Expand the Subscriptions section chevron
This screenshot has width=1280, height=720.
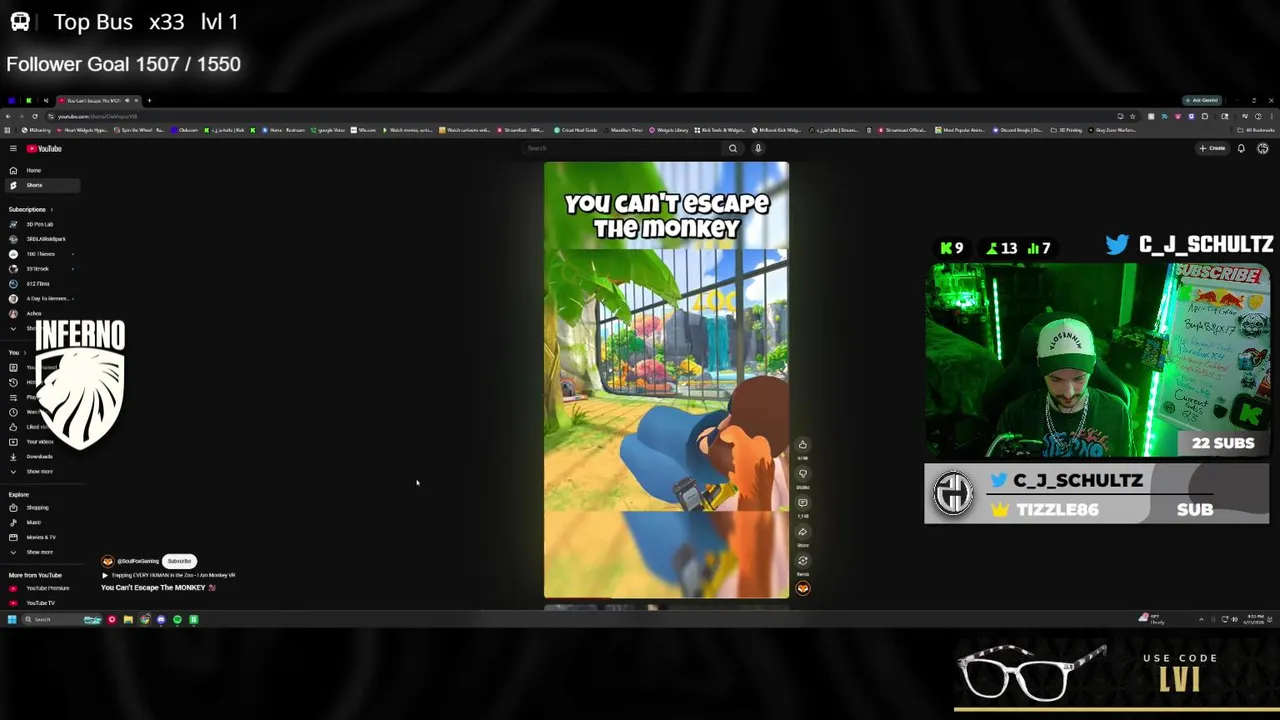tap(51, 209)
